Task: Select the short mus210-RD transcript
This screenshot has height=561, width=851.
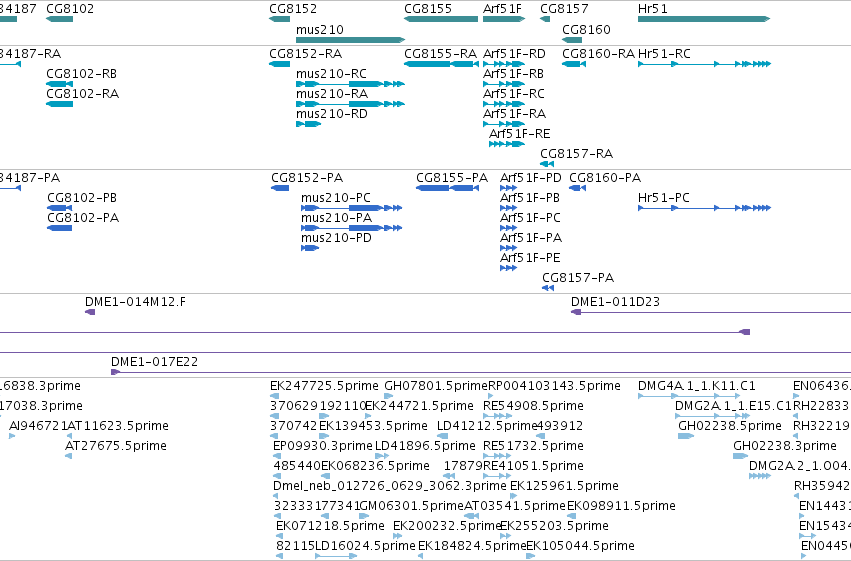Action: point(308,124)
